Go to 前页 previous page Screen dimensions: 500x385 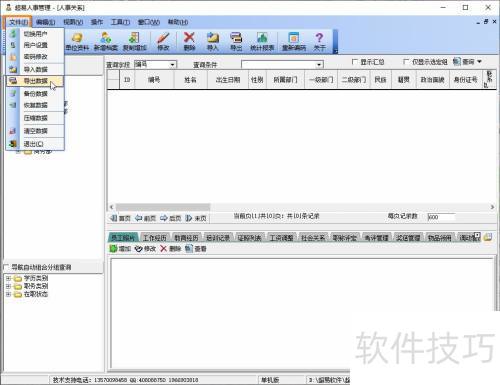[x=145, y=218]
